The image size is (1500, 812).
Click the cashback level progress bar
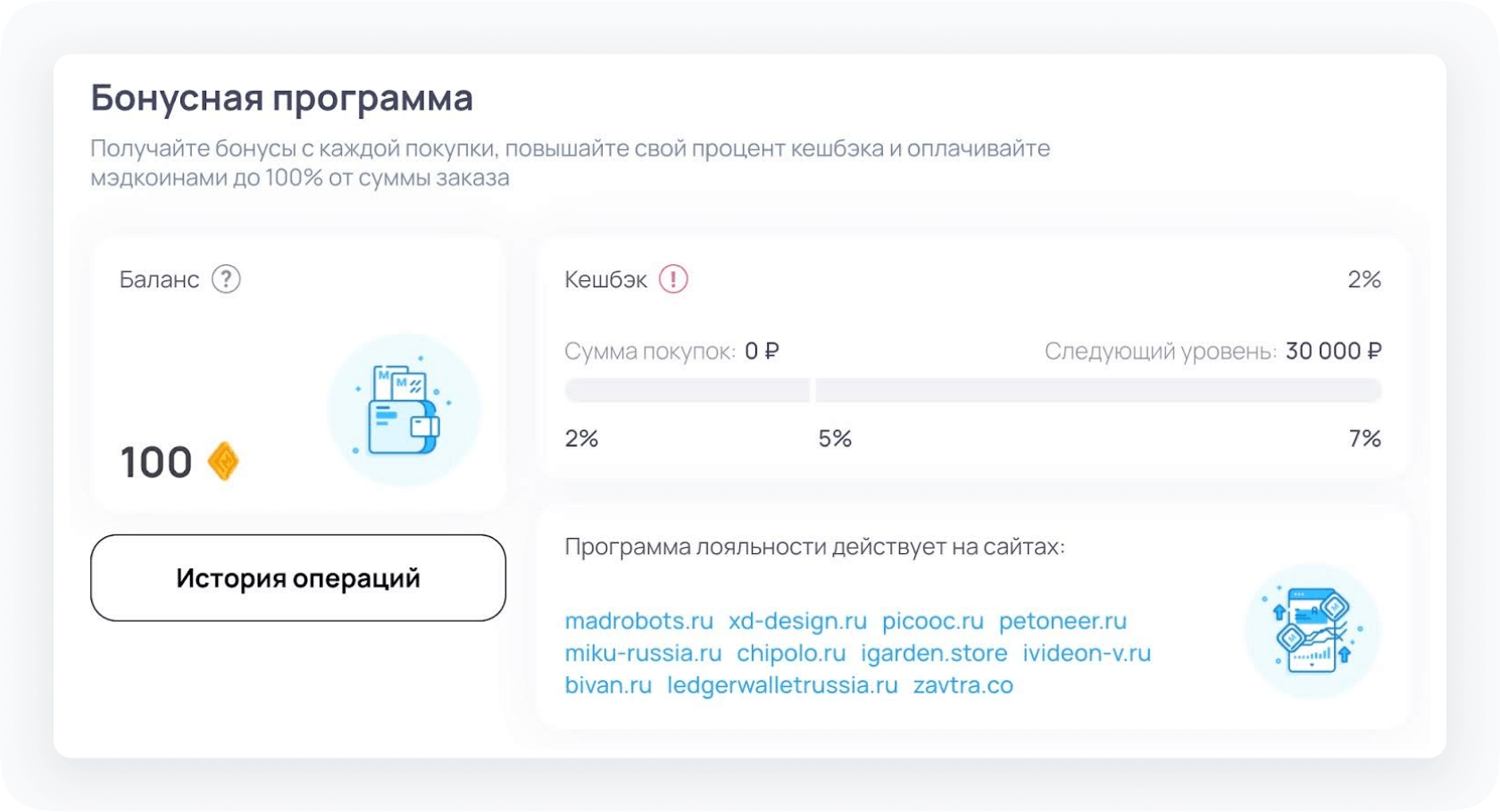tap(973, 391)
